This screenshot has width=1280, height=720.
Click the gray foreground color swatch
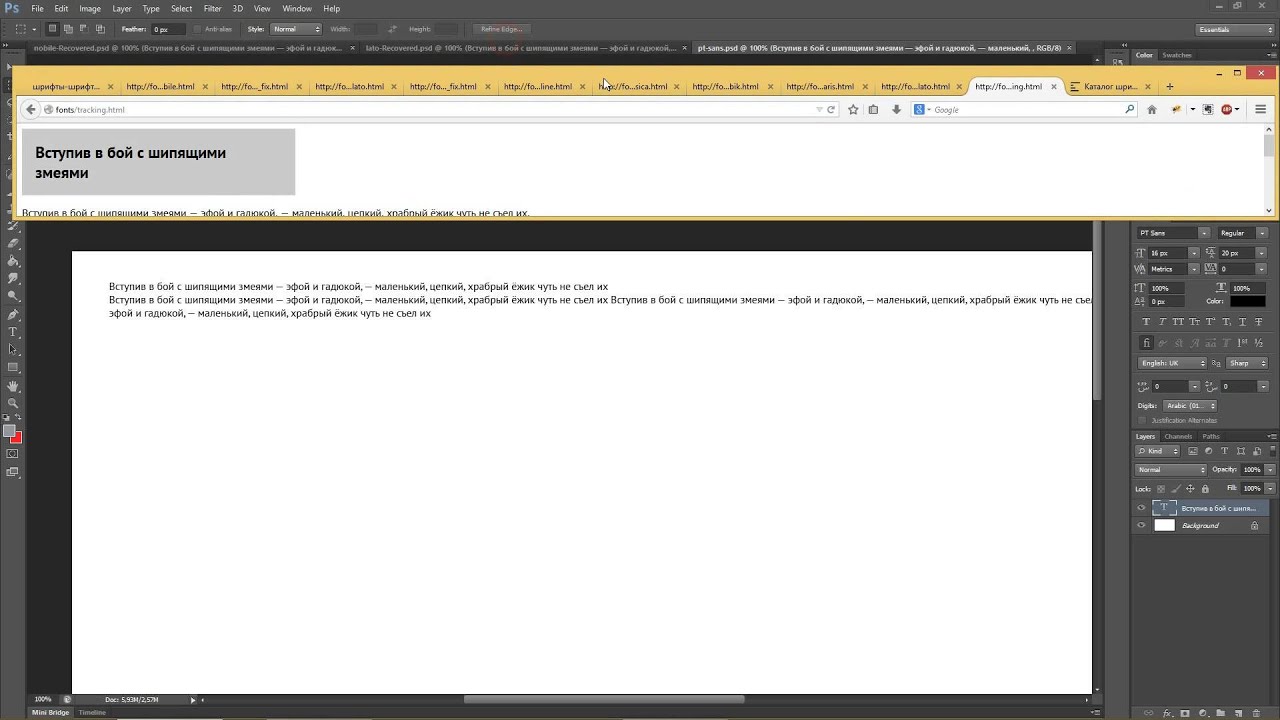click(x=9, y=430)
